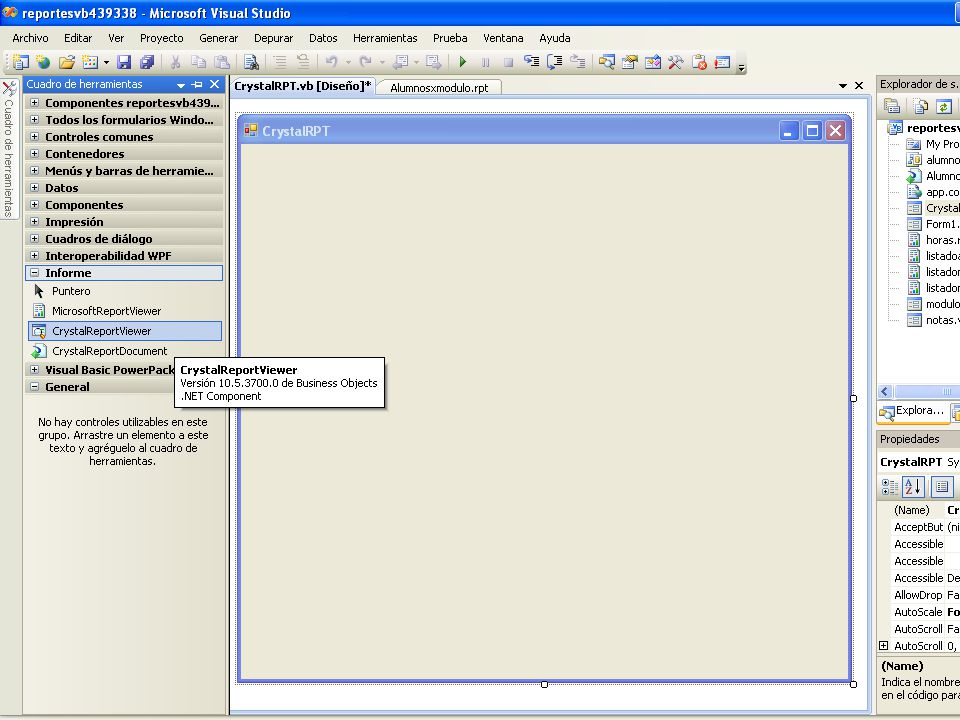Click Show All Files icon in solution explorer
The width and height of the screenshot is (960, 720).
click(920, 107)
